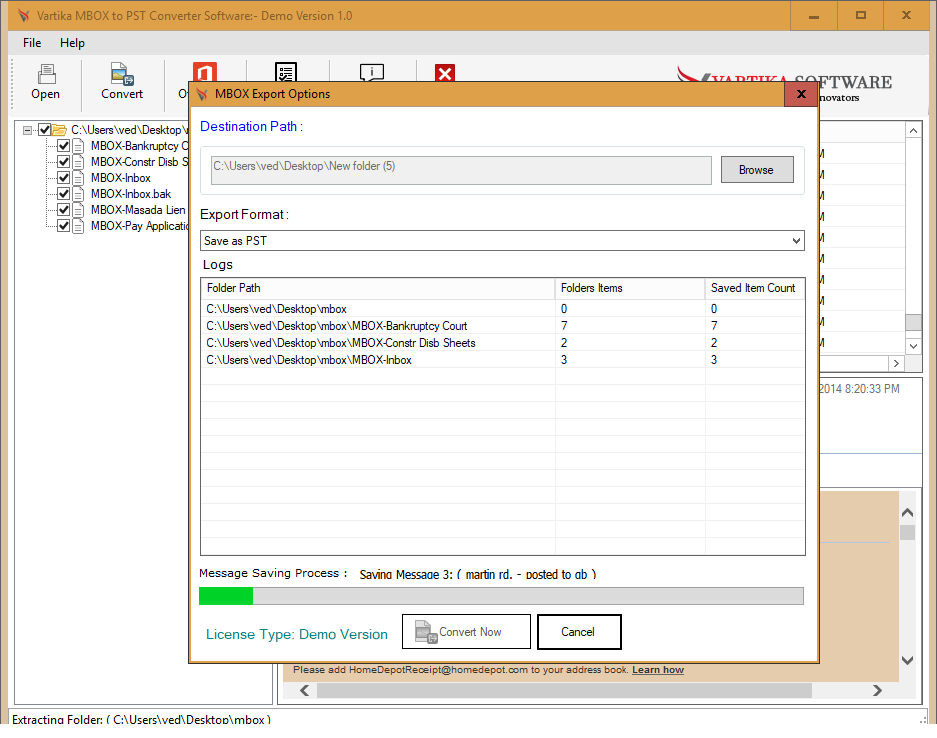Click down chevron of the preview pane scrollbar
The height and width of the screenshot is (738, 937).
point(907,660)
